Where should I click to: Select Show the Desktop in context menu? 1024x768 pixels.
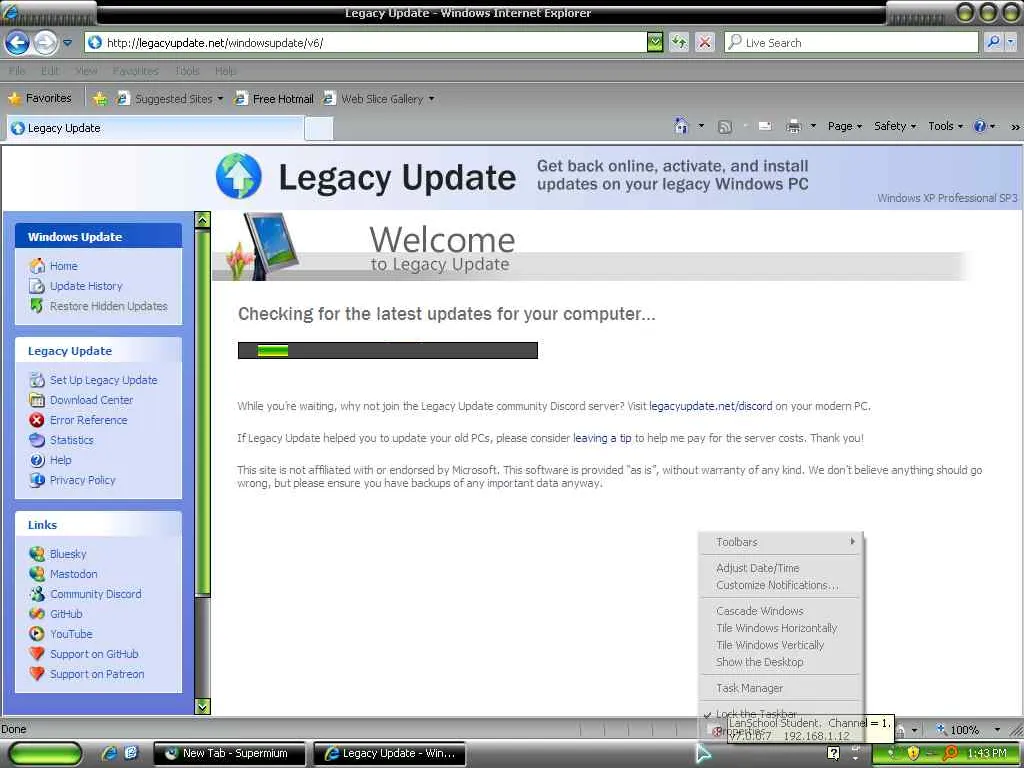[x=781, y=662]
